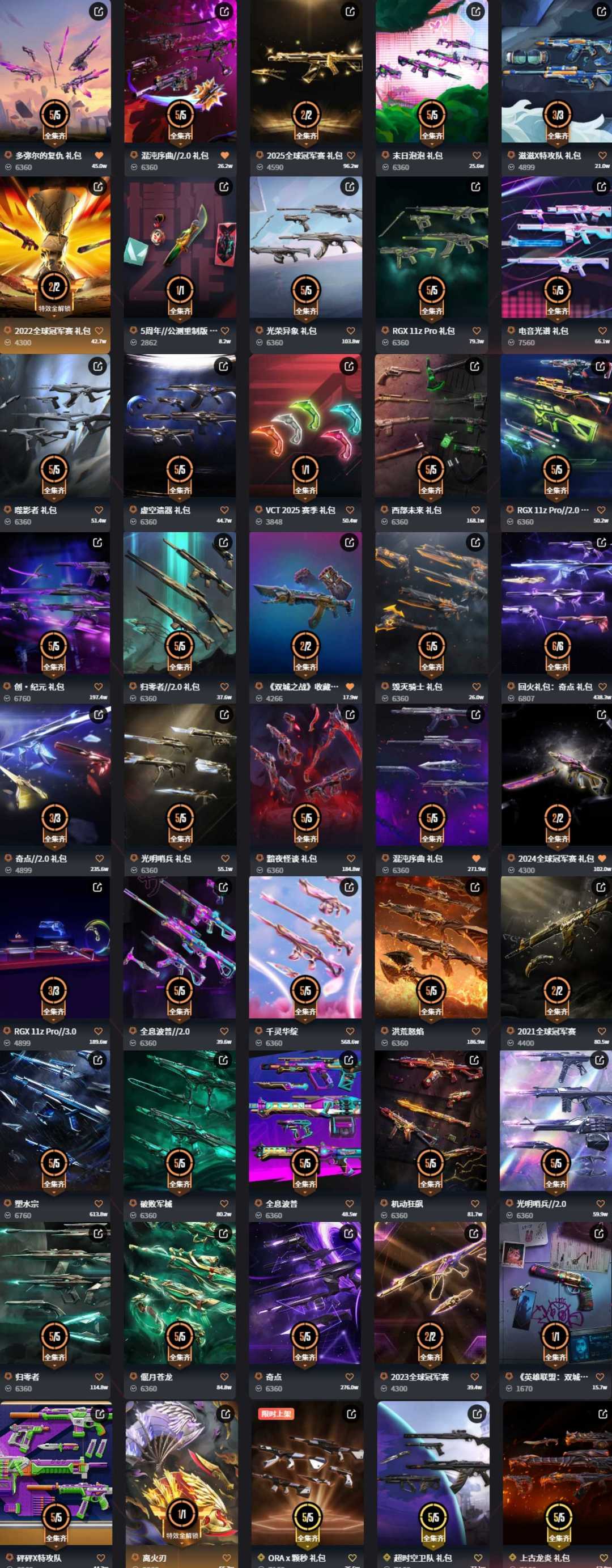Unfavorite 多弥尔的复仇 礼包 via heart
The height and width of the screenshot is (1568, 612).
[x=99, y=156]
